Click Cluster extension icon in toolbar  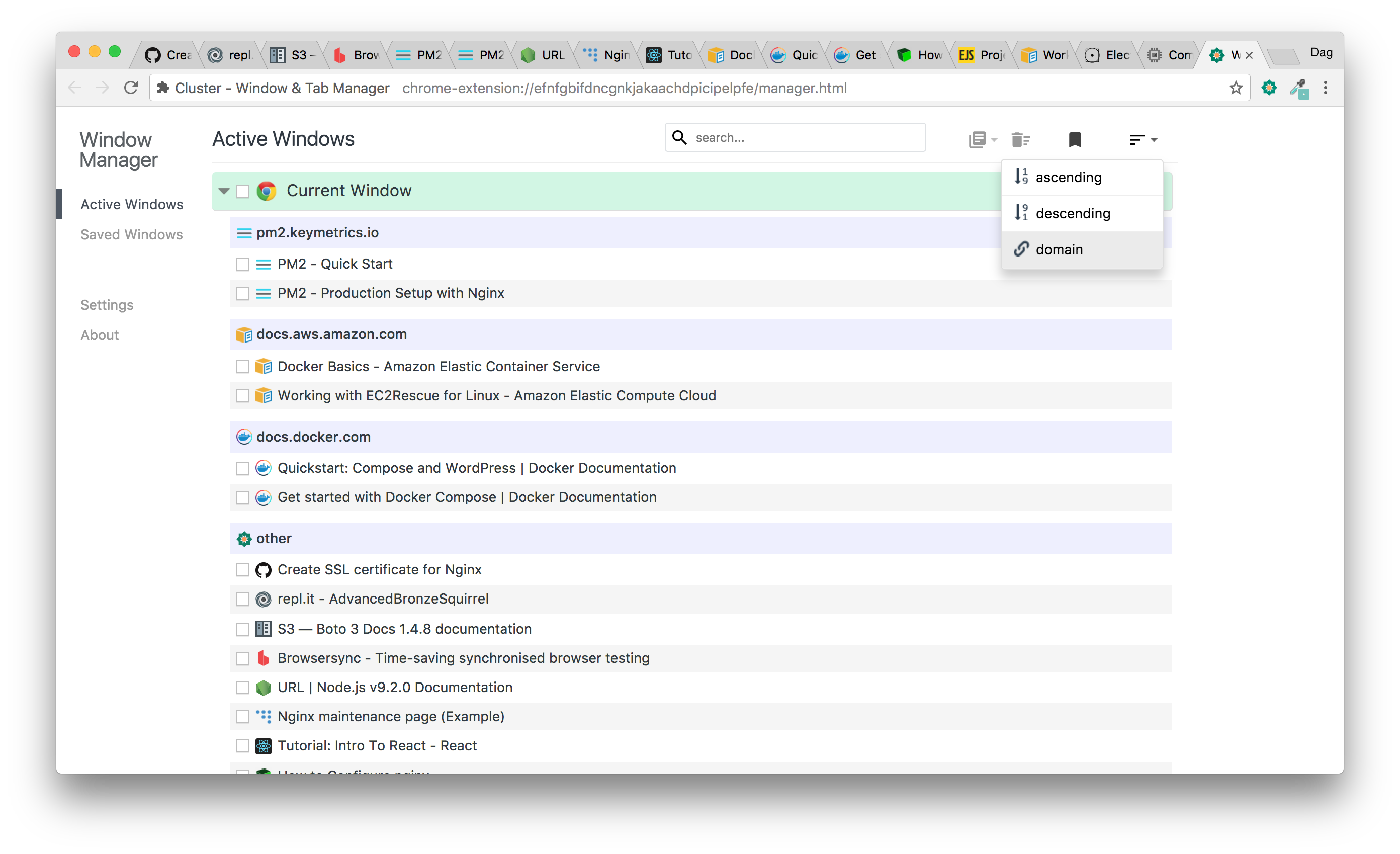(1269, 88)
